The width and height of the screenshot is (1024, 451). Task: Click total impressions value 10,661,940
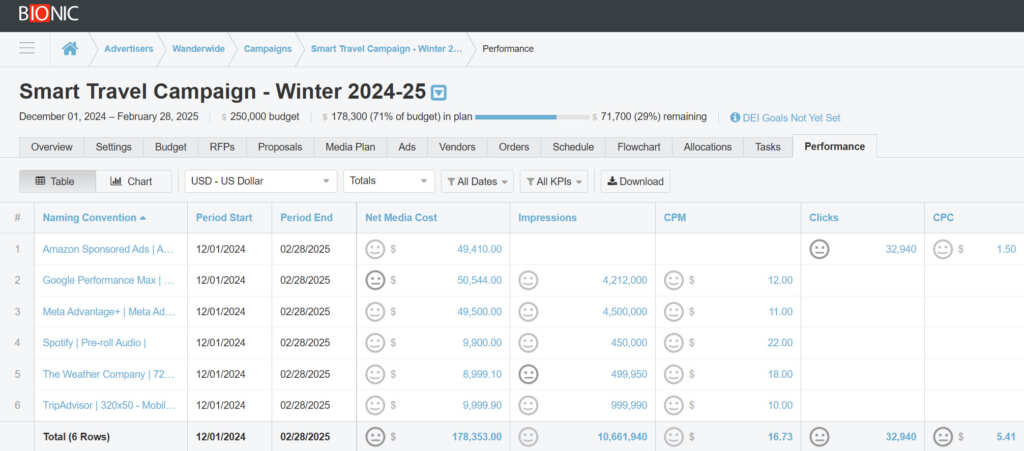point(622,437)
